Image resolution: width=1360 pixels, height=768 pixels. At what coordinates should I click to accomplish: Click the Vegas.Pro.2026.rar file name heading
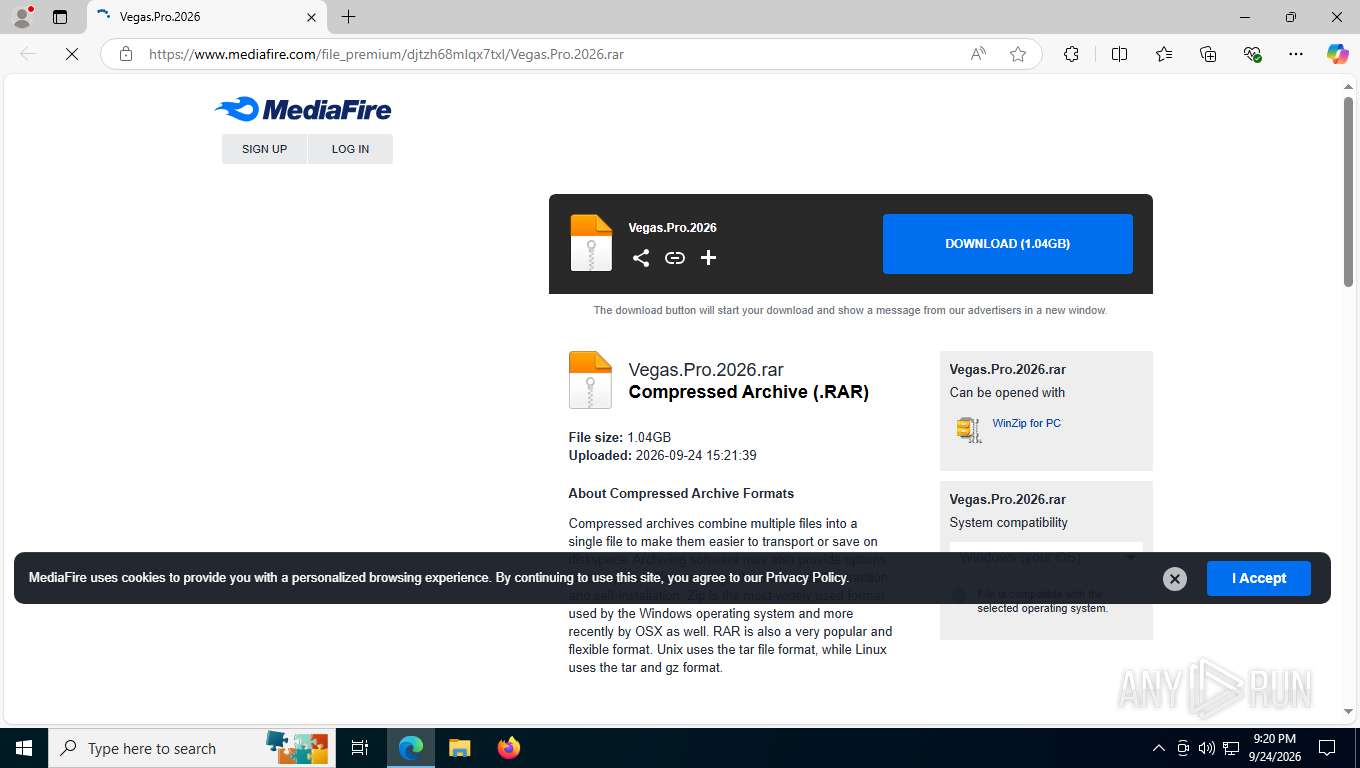[x=706, y=370]
